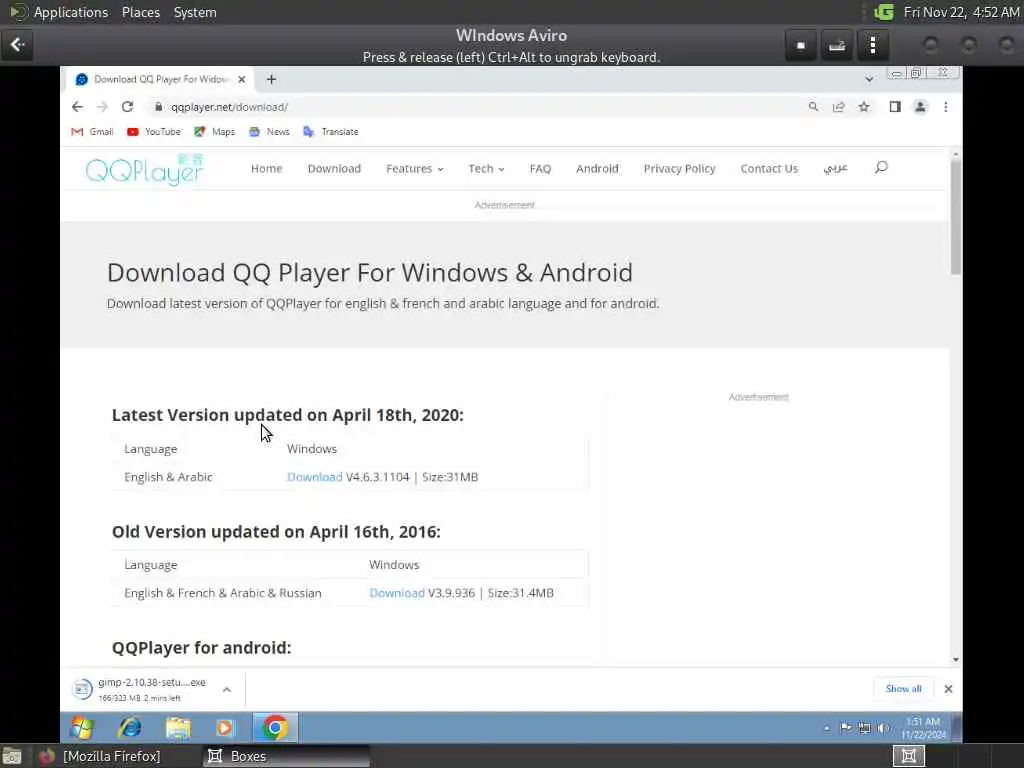Image resolution: width=1024 pixels, height=768 pixels.
Task: Open Gmail bookmark
Action: [92, 132]
